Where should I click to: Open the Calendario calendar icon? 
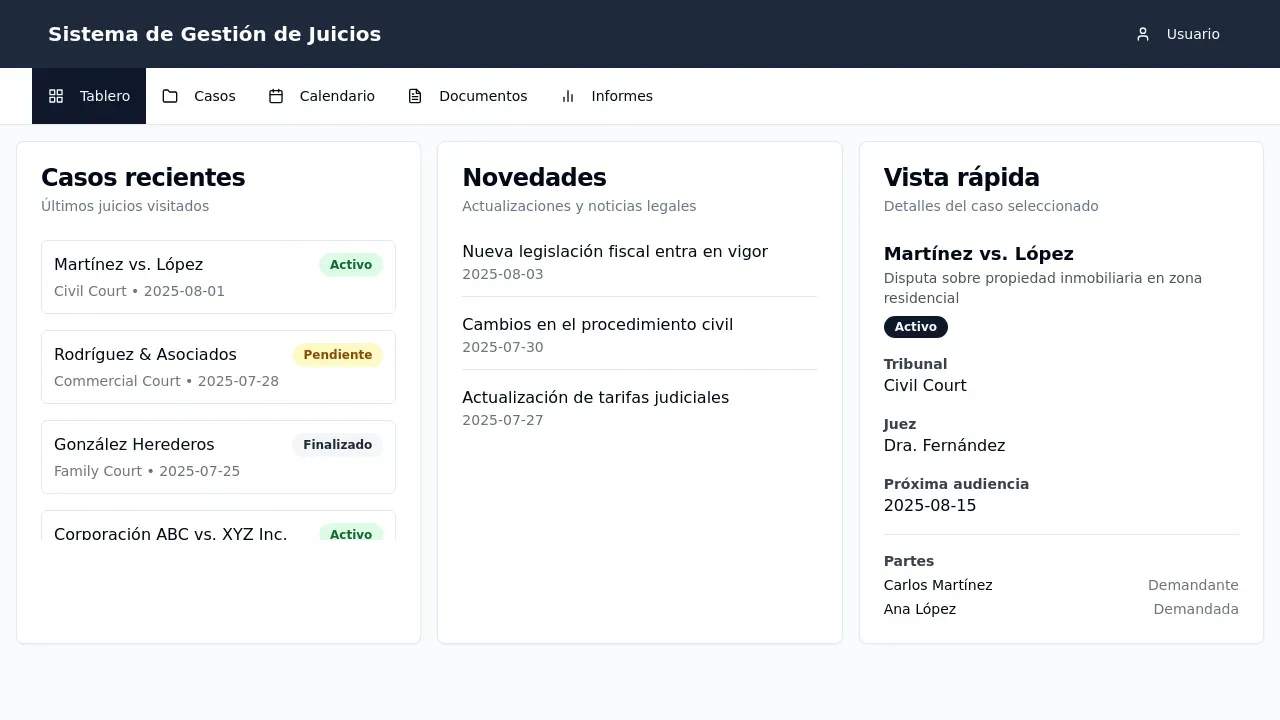click(x=274, y=95)
